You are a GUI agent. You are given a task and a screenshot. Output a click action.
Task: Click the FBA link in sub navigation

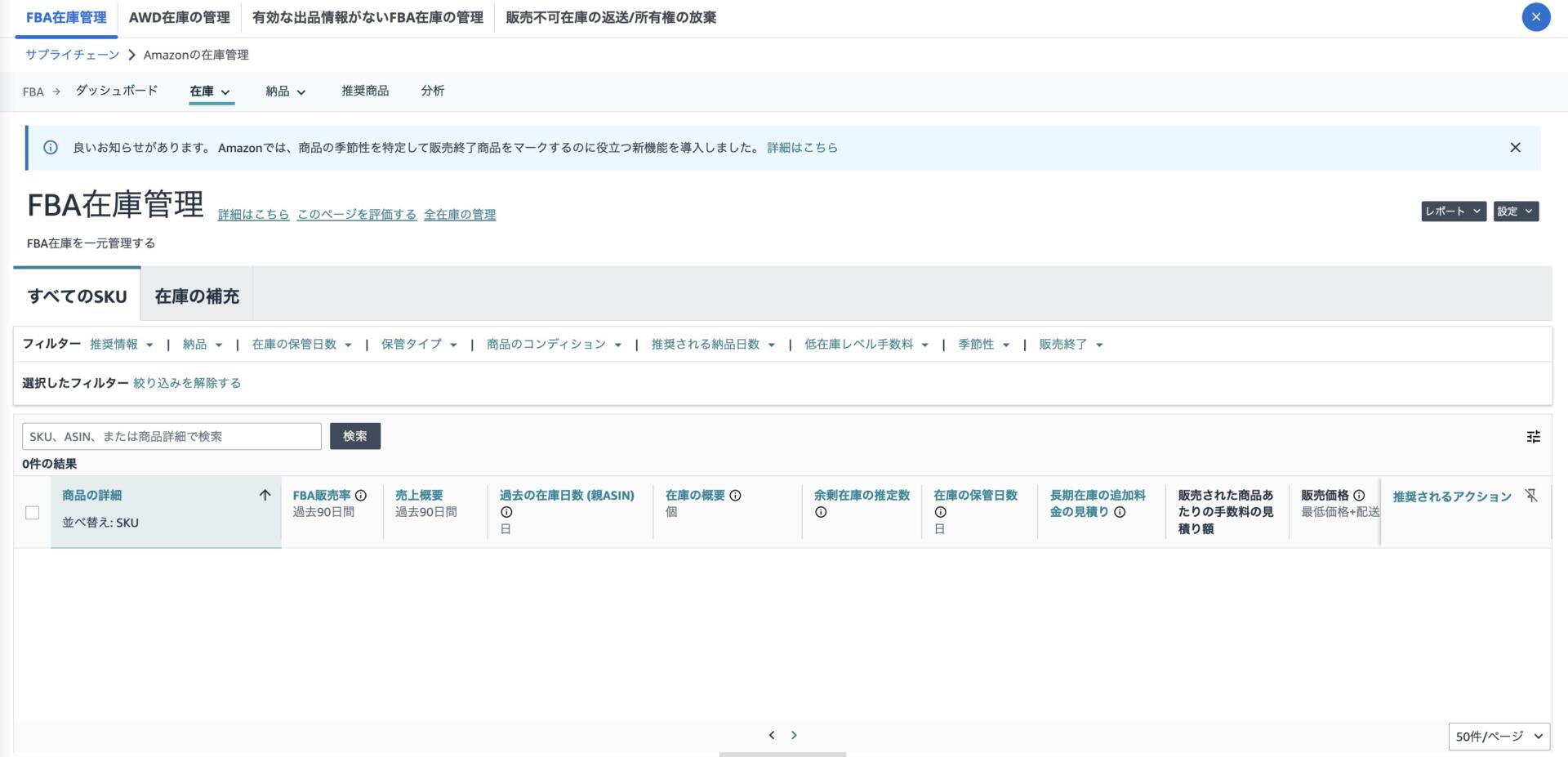pyautogui.click(x=33, y=91)
